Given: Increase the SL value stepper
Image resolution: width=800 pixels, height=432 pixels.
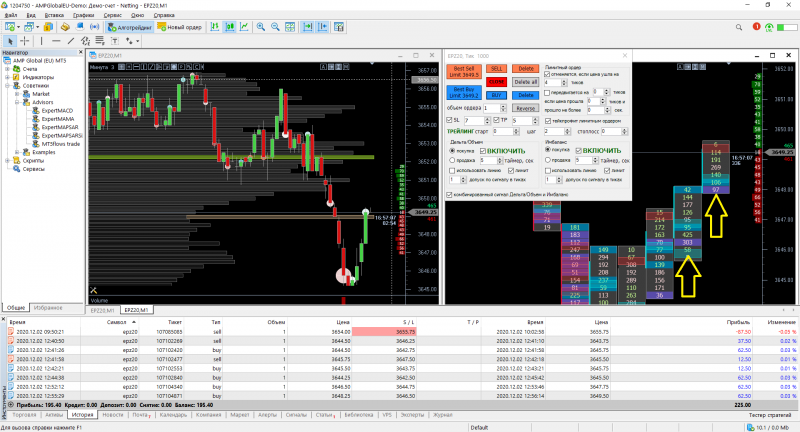Looking at the screenshot, I should (487, 119).
